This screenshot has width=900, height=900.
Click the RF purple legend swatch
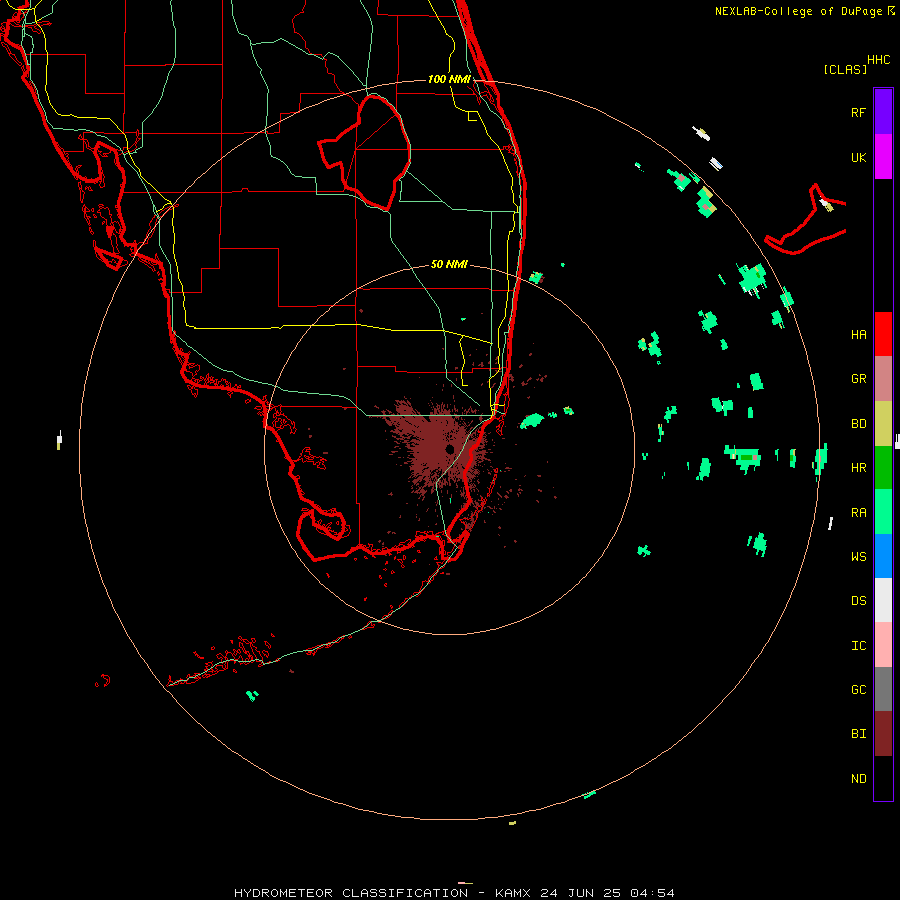point(883,111)
